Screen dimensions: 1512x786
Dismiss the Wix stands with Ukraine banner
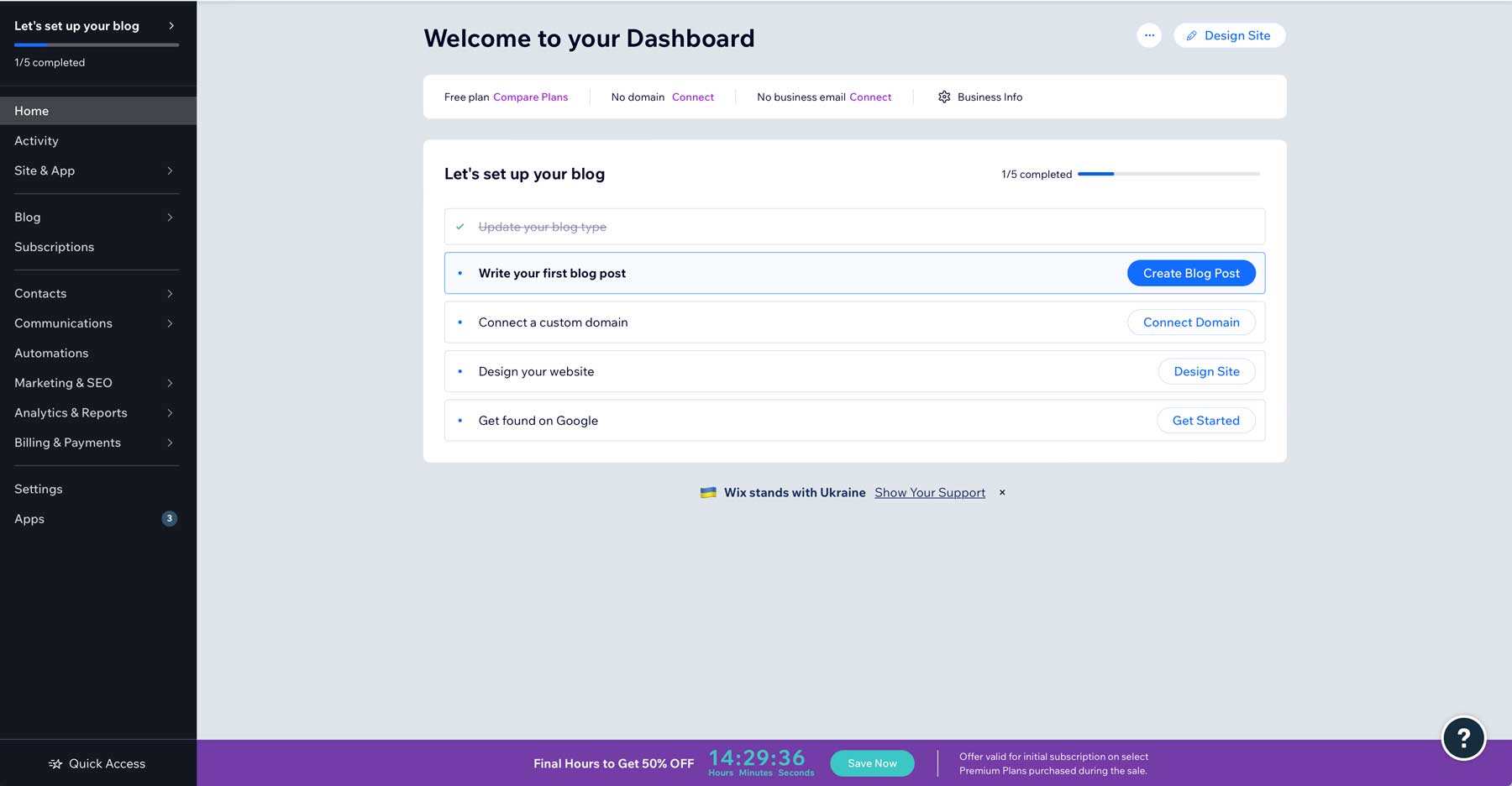[x=1001, y=492]
